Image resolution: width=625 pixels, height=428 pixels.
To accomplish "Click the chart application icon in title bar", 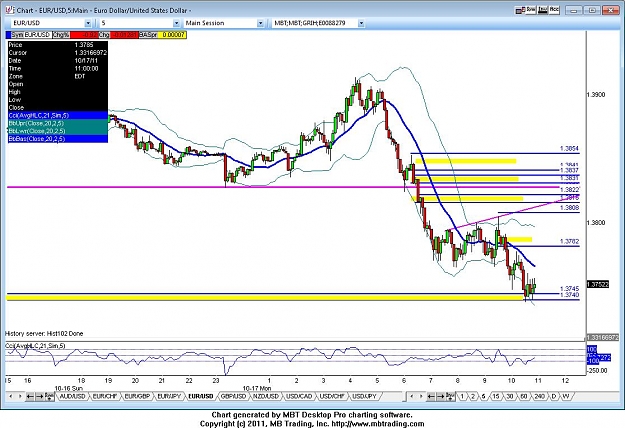I will click(x=10, y=10).
